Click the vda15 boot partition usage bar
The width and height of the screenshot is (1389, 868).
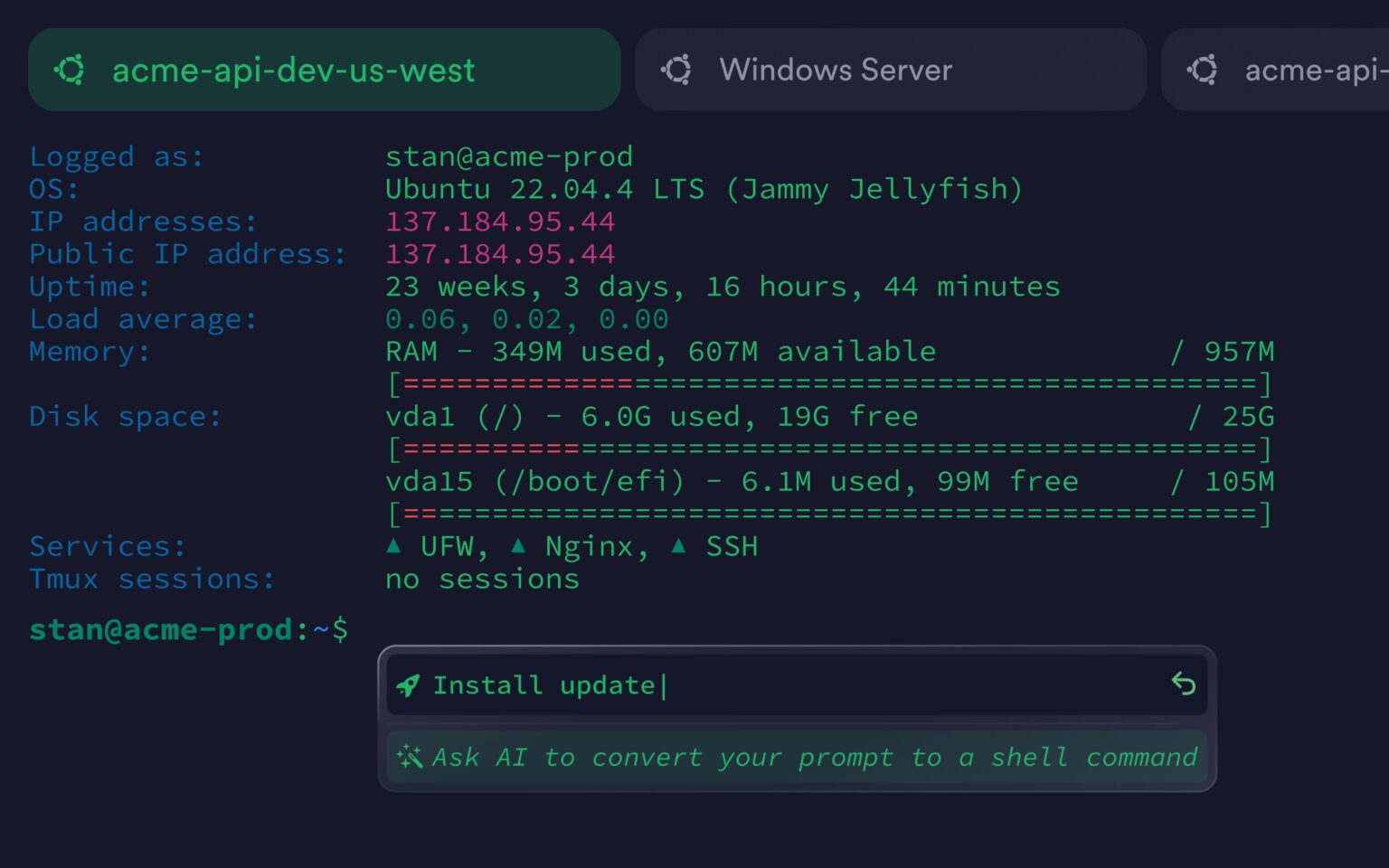tap(828, 514)
